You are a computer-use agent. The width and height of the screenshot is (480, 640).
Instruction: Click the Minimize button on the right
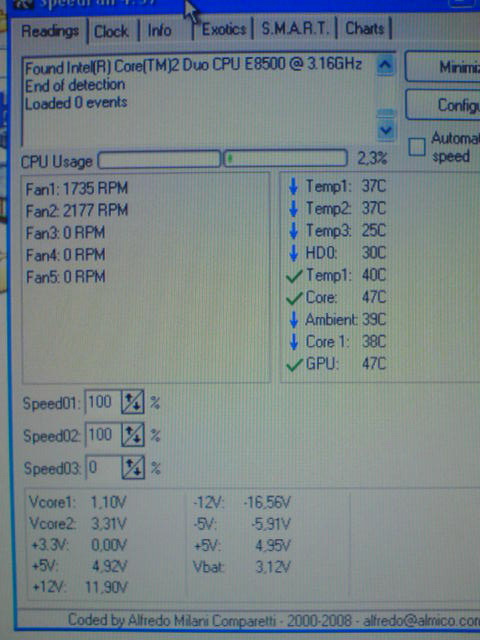click(443, 67)
